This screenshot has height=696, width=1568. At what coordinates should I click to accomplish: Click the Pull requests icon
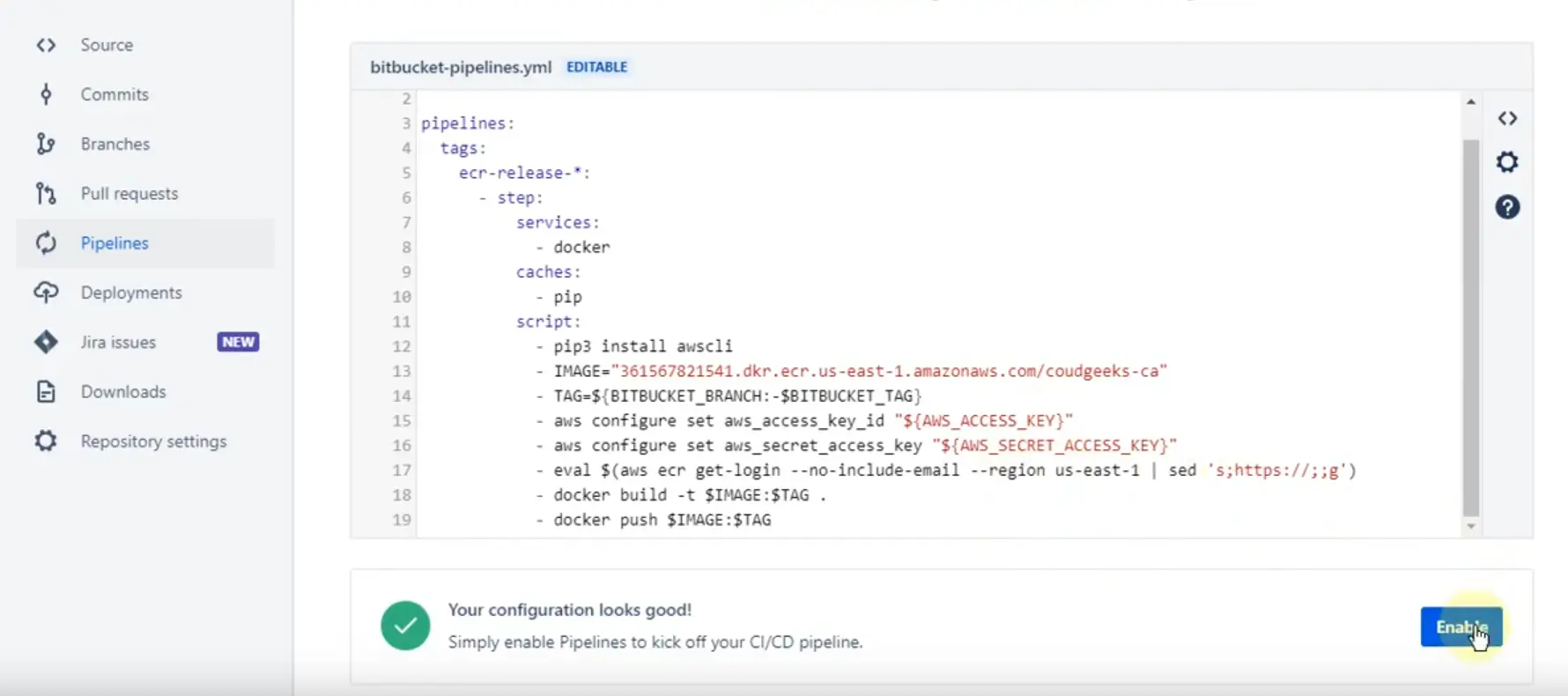tap(46, 193)
